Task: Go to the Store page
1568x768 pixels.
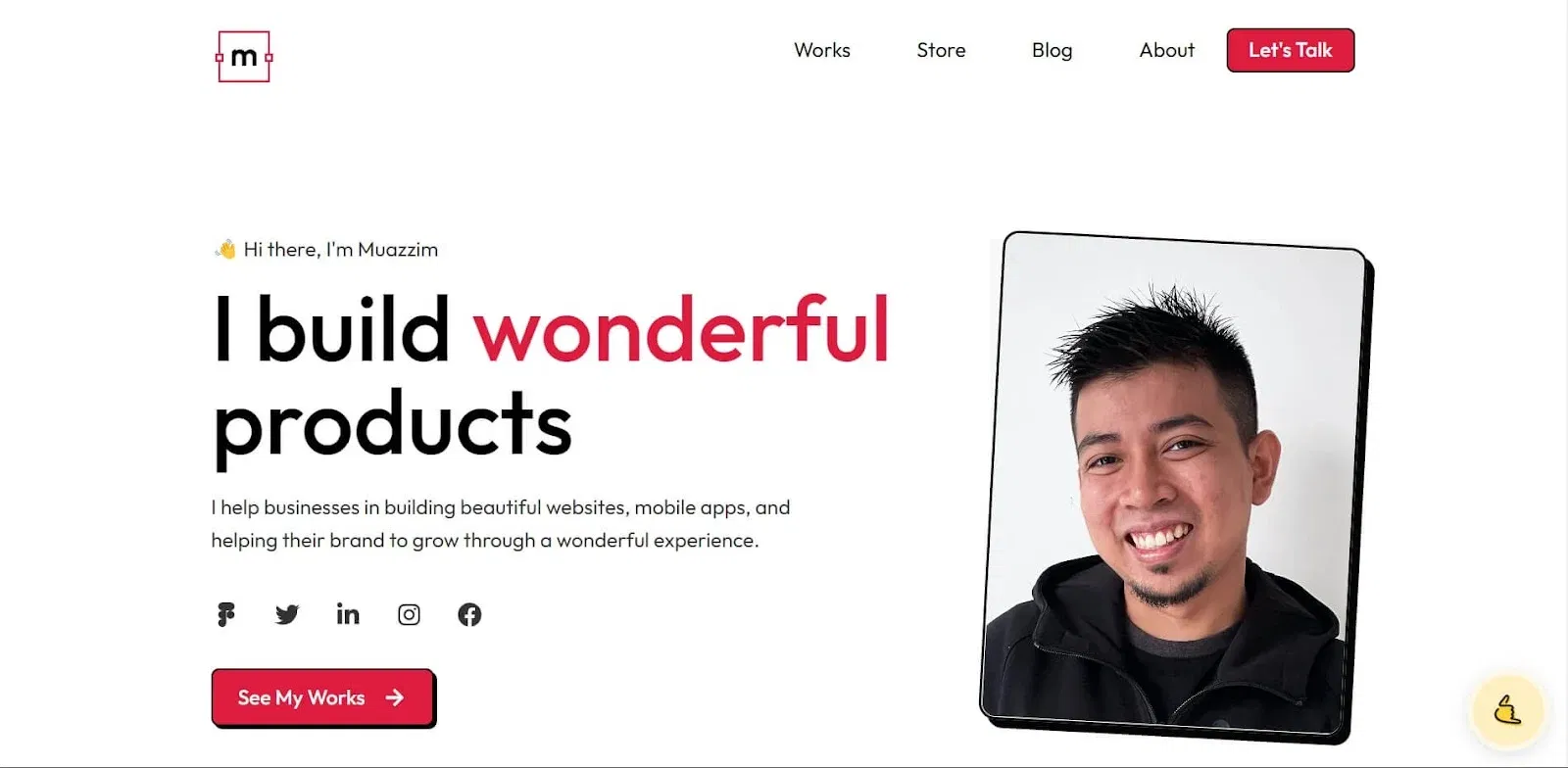Action: point(941,50)
